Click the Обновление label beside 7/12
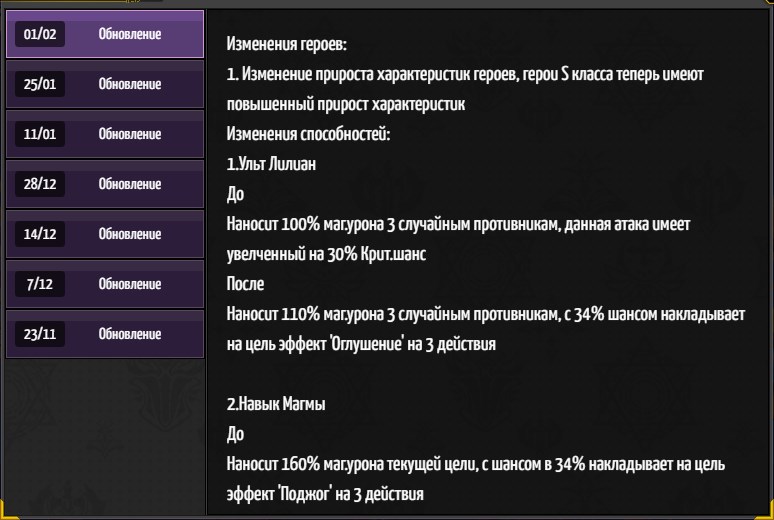The height and width of the screenshot is (520, 774). 130,284
